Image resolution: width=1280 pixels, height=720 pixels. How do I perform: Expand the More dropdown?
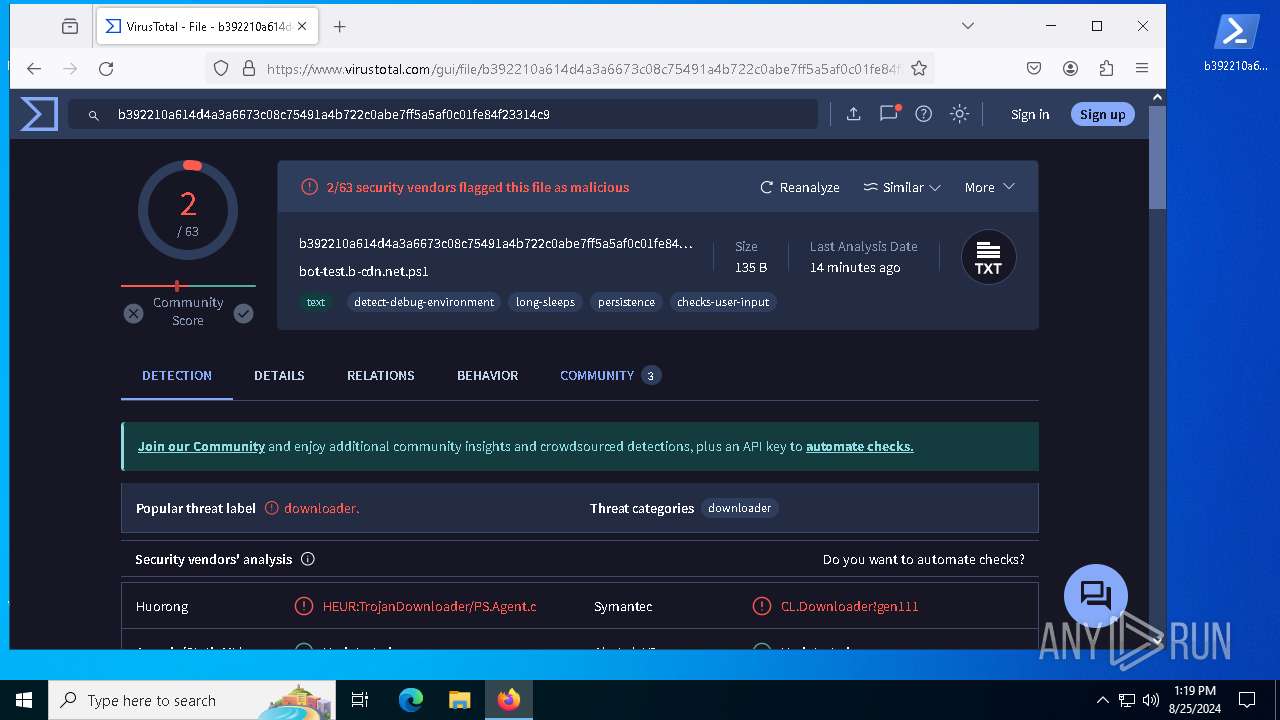989,187
